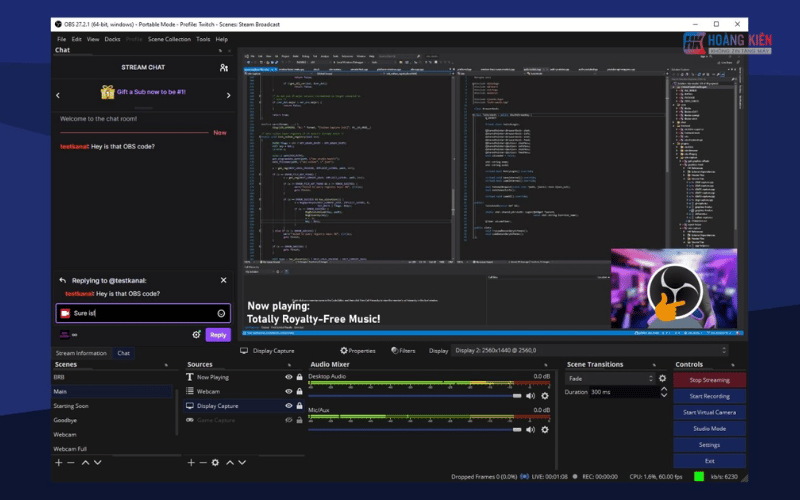
Task: Toggle lock on Webcam source
Action: (x=299, y=391)
